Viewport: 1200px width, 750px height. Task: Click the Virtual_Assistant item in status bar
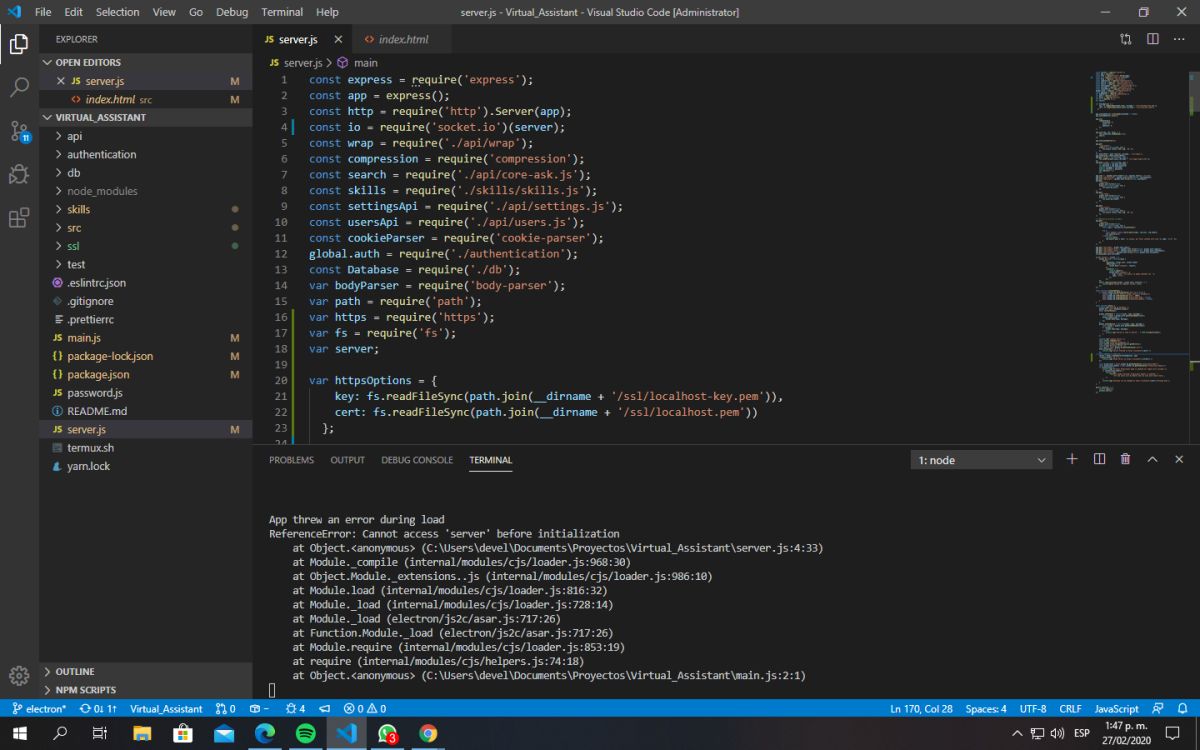(166, 708)
